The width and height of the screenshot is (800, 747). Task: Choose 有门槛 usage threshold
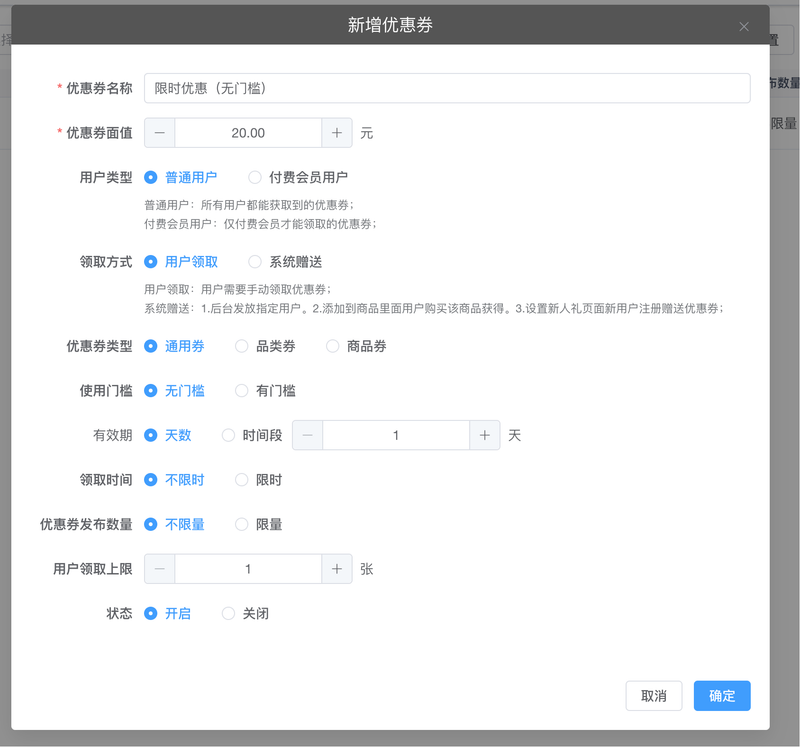(x=265, y=391)
